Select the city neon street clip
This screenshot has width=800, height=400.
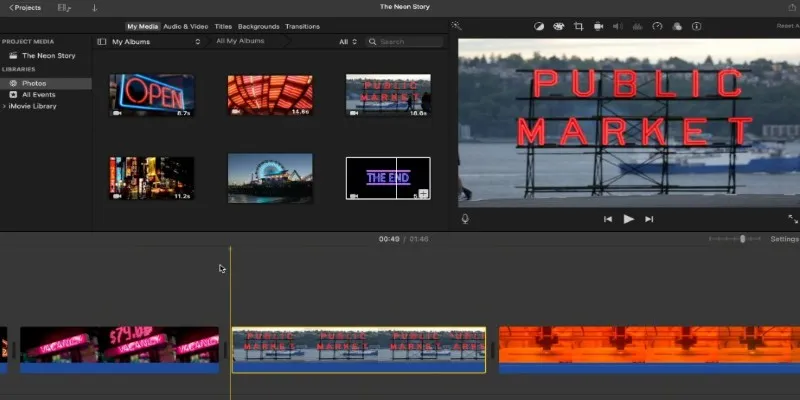click(152, 178)
